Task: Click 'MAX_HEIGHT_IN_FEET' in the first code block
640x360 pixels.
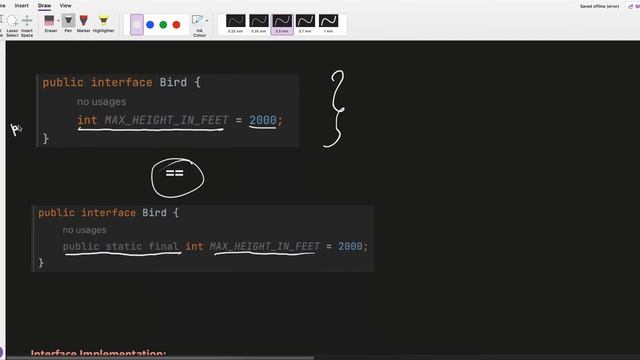Action: (x=166, y=120)
